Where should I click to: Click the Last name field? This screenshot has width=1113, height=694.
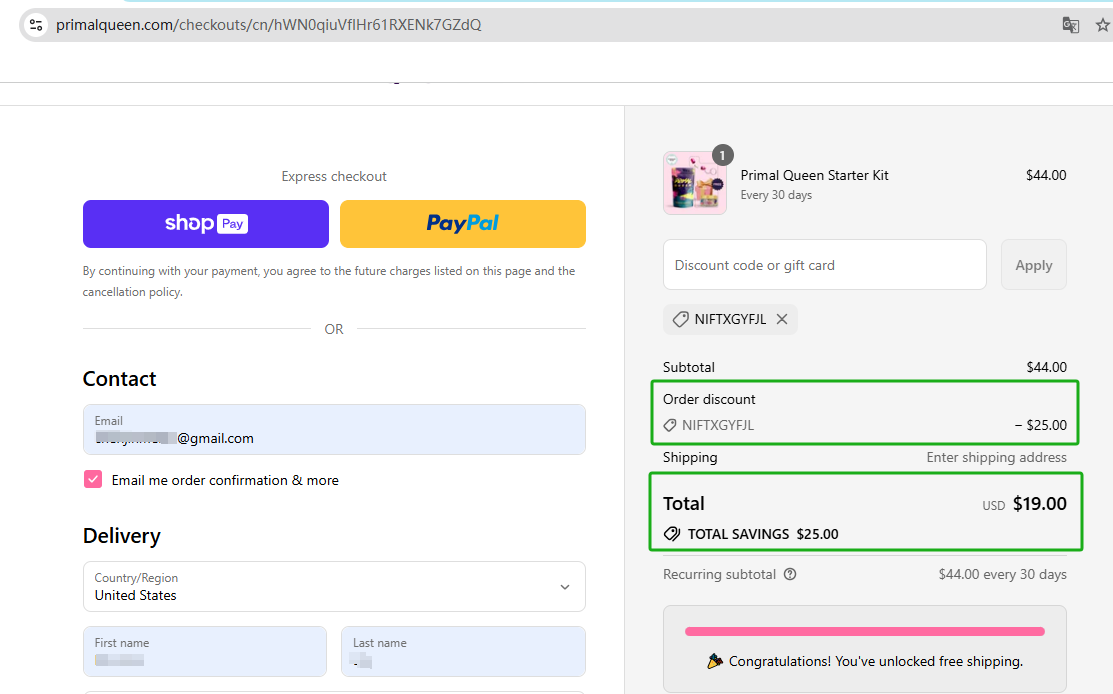[x=463, y=651]
